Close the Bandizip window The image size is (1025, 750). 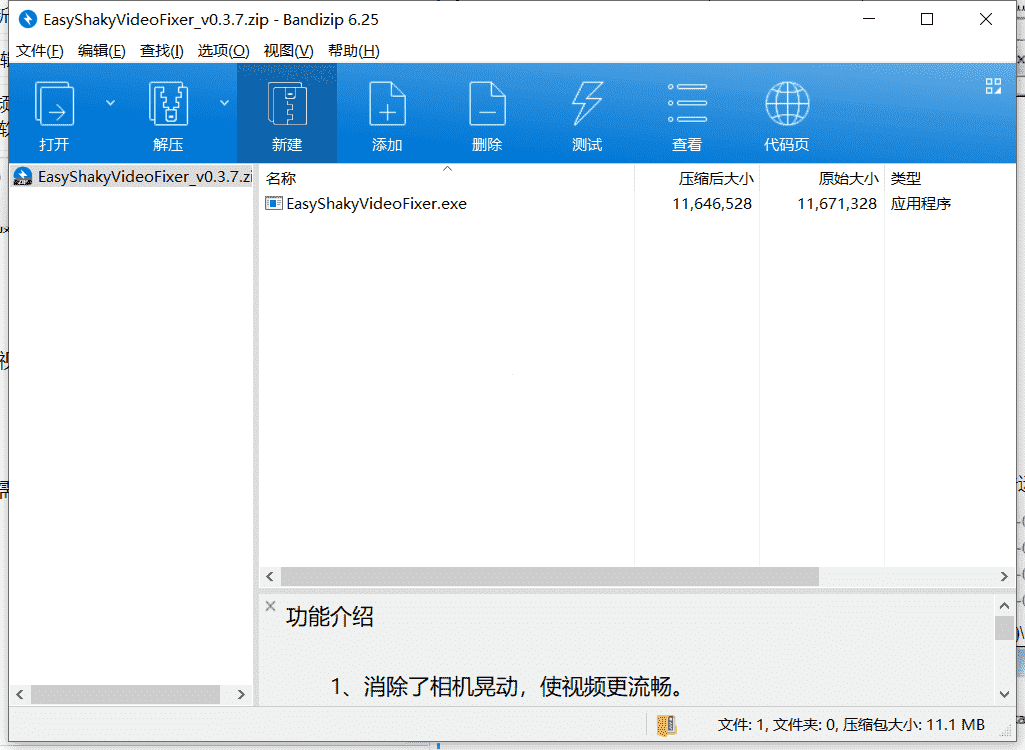tap(986, 19)
